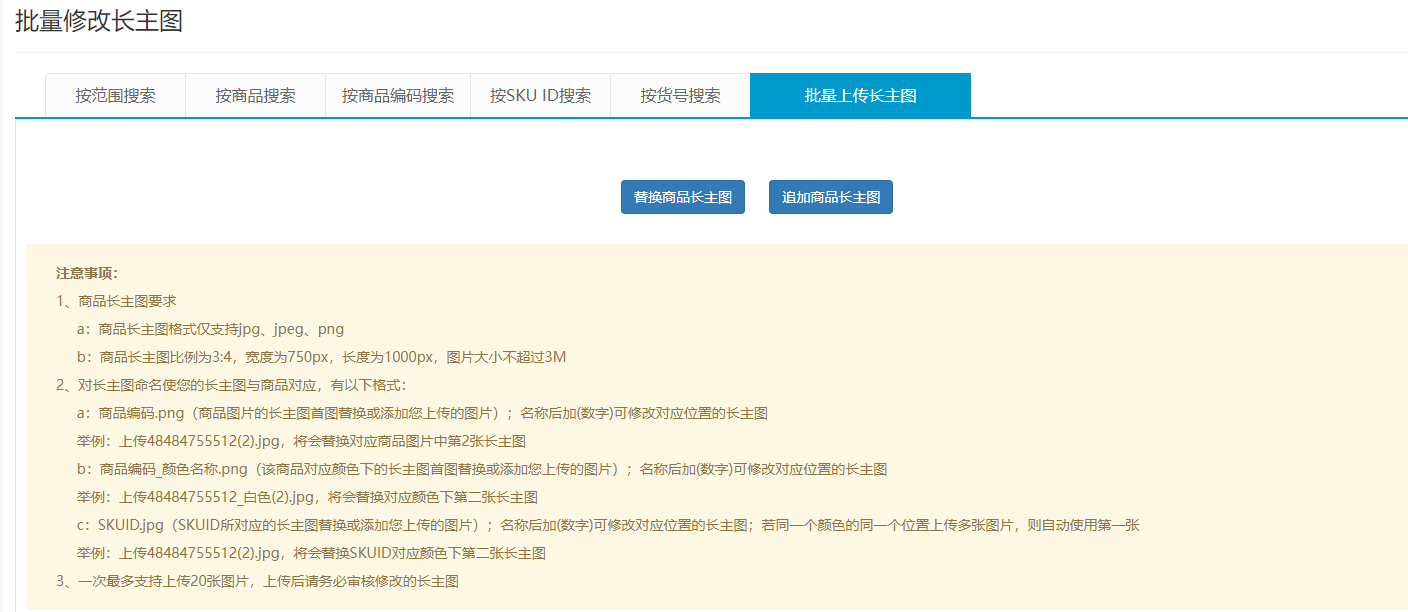
Task: Open the 按商品搜索 tab
Action: coord(255,96)
